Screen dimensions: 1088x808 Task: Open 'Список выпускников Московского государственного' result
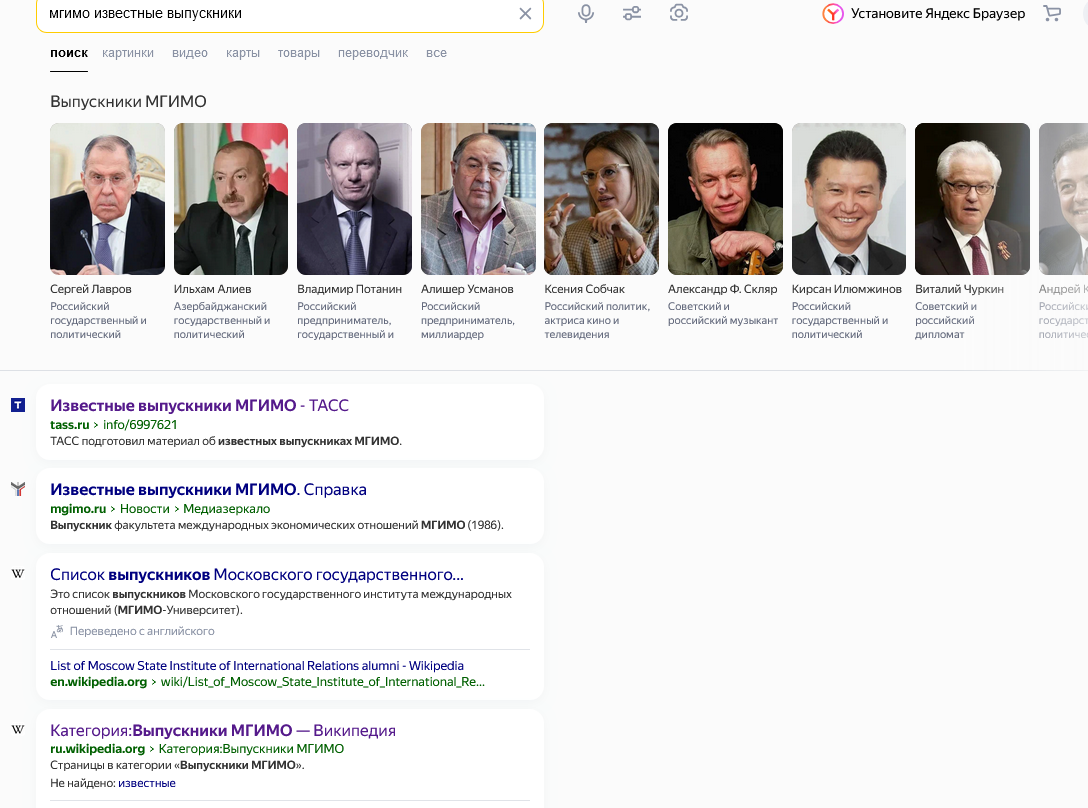[257, 575]
